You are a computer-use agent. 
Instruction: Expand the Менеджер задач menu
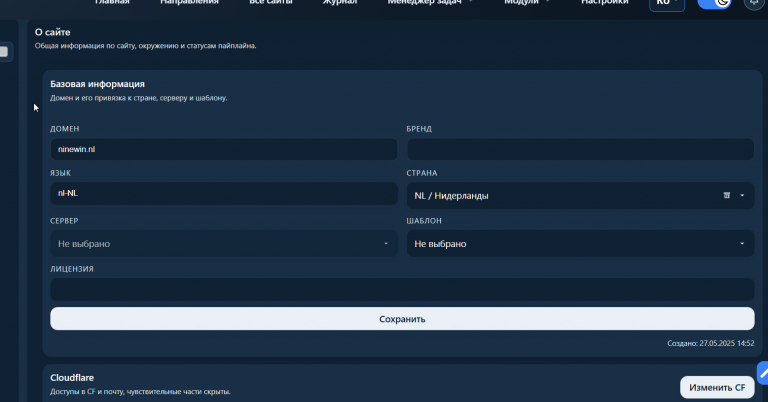[430, 2]
